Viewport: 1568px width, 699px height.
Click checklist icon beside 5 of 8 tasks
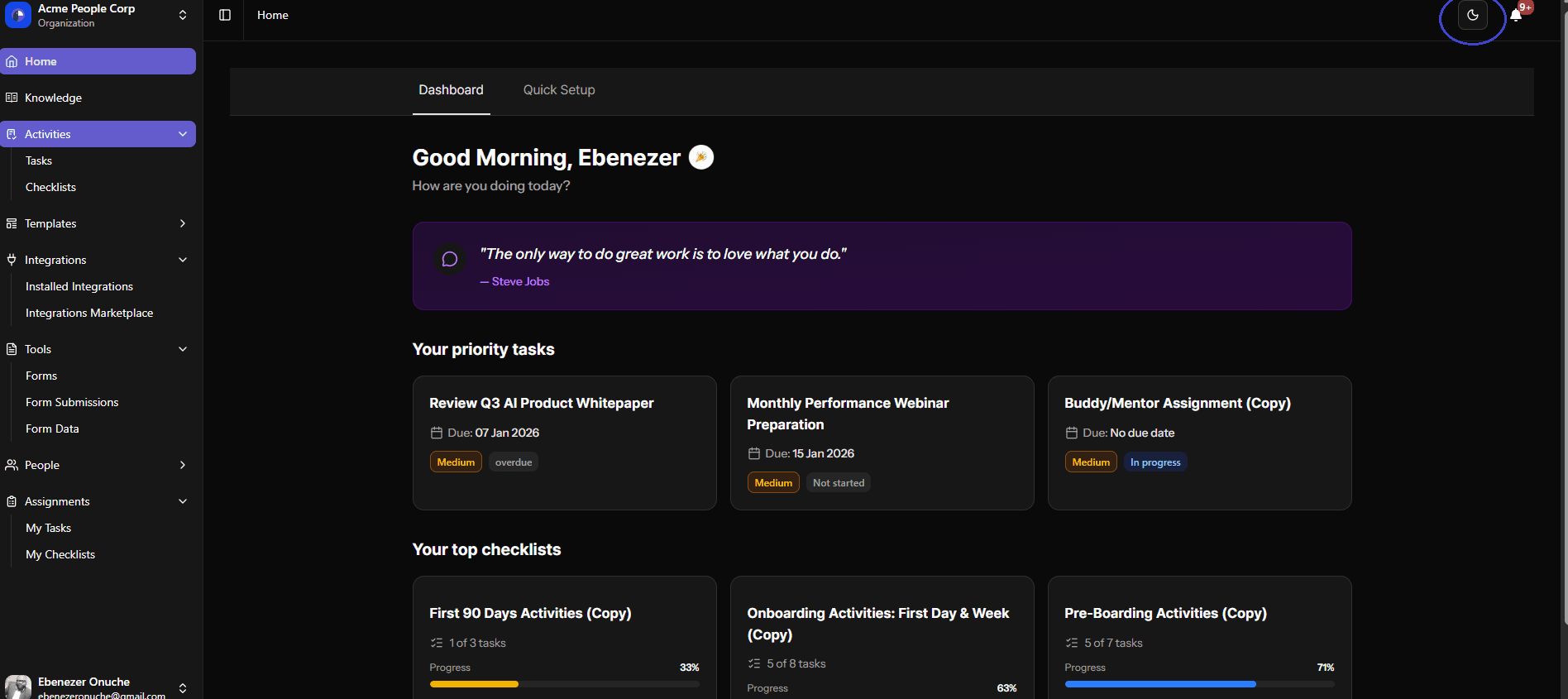pyautogui.click(x=754, y=663)
